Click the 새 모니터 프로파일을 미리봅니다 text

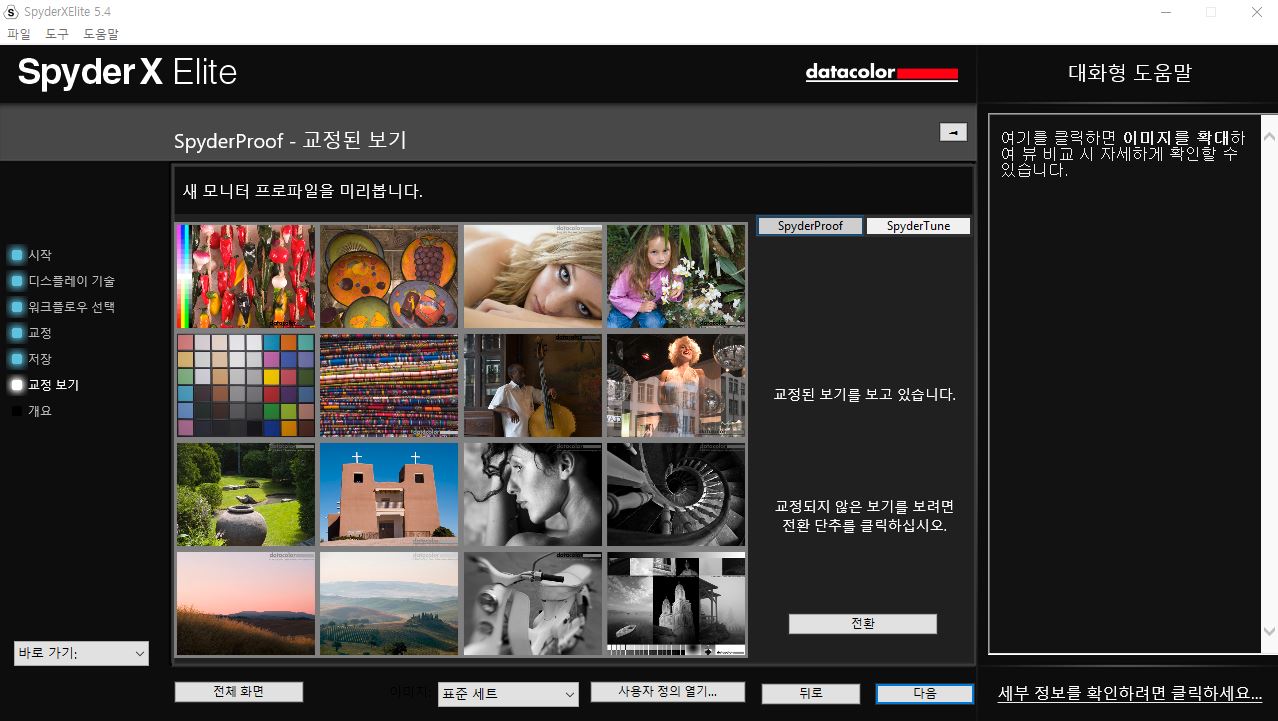coord(303,191)
